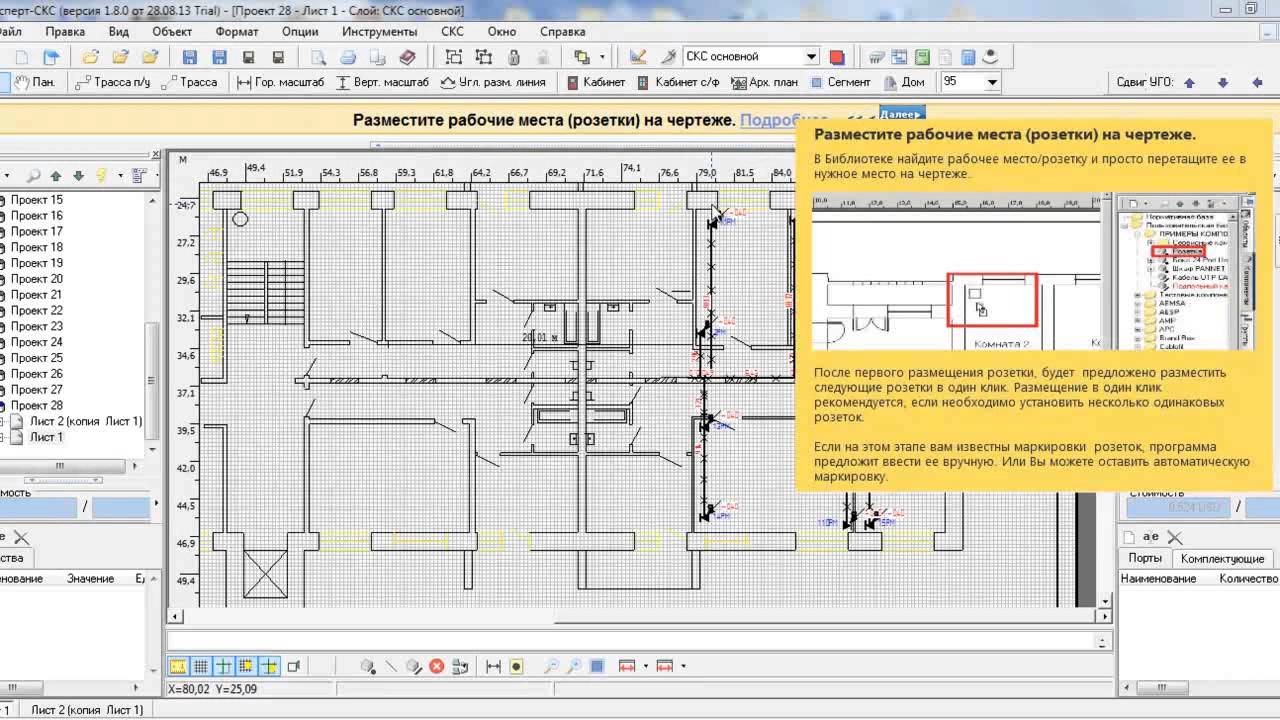Open the Инструменты menu
Viewport: 1280px width, 720px height.
coord(379,31)
